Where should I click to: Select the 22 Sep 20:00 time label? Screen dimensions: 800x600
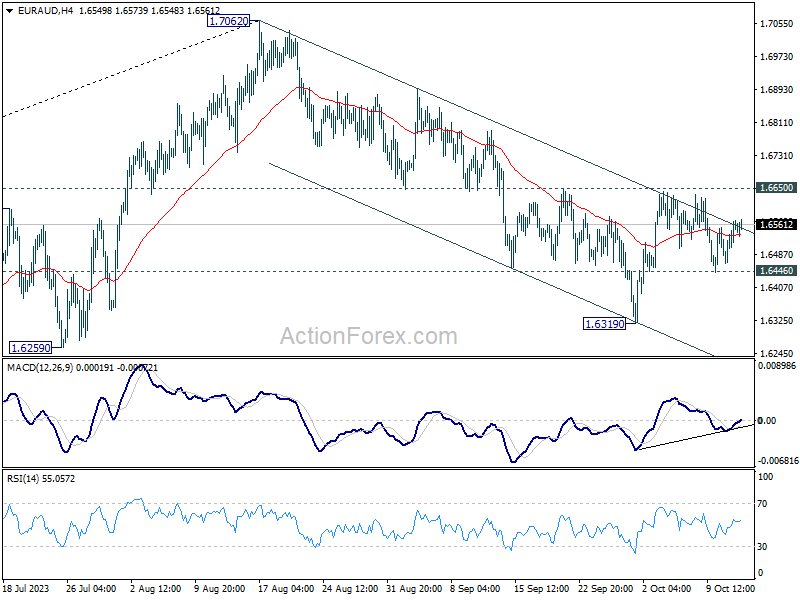coord(606,588)
